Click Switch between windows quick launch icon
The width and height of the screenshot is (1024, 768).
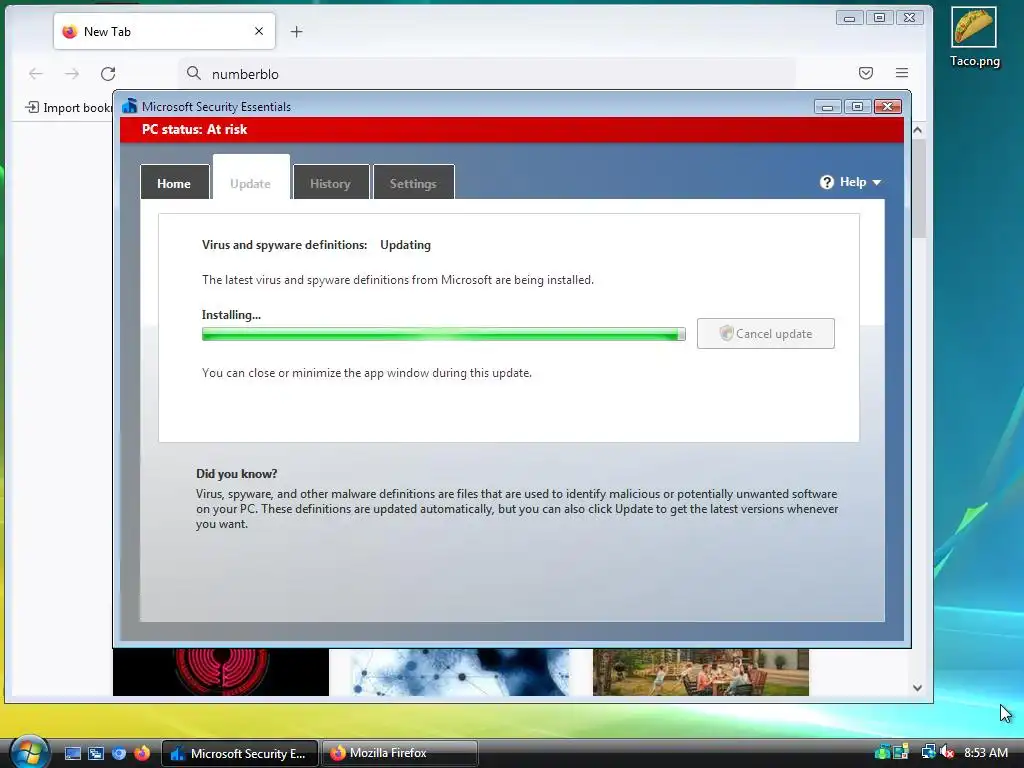96,753
